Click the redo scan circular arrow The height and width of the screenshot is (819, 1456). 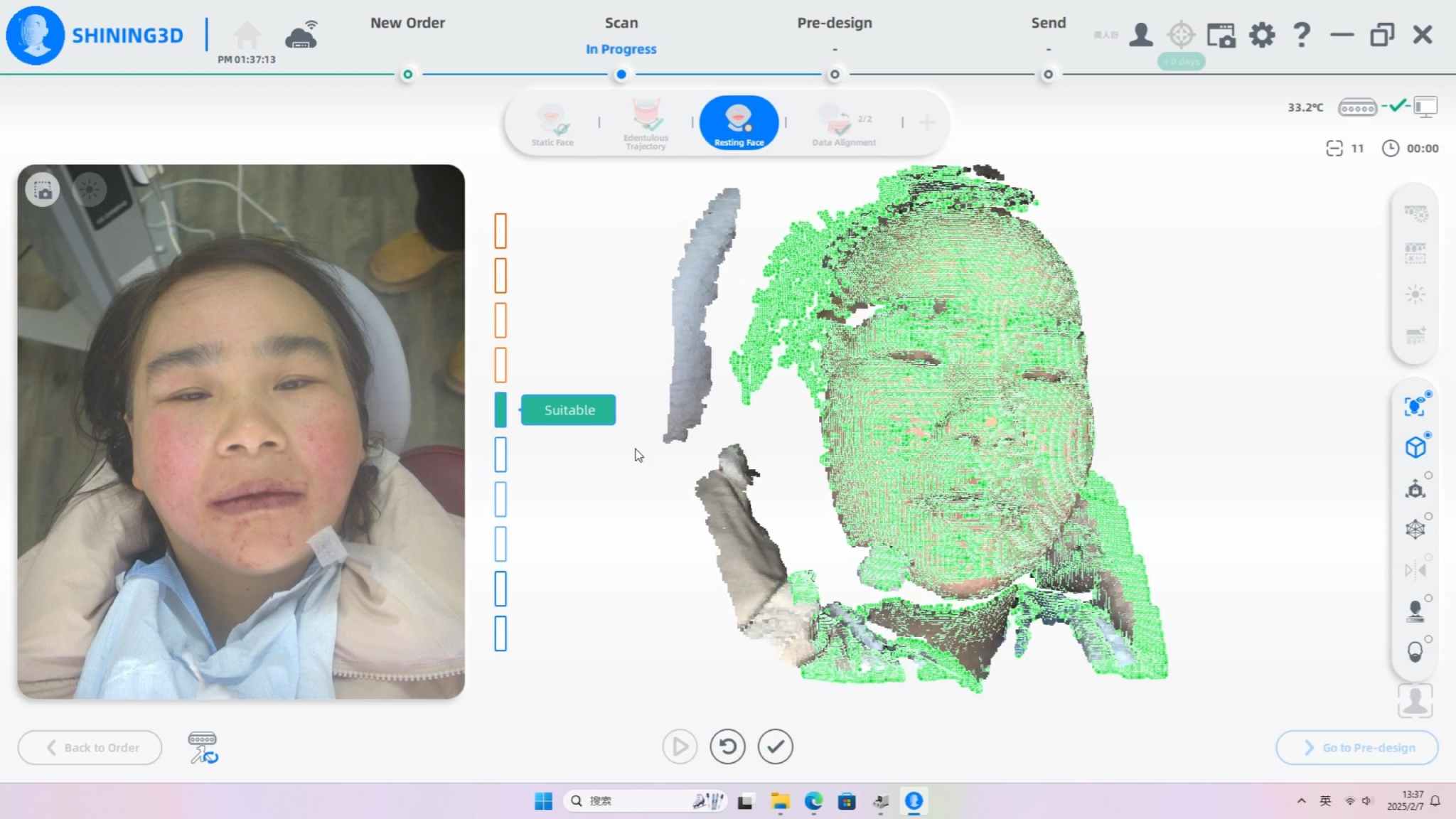point(727,746)
